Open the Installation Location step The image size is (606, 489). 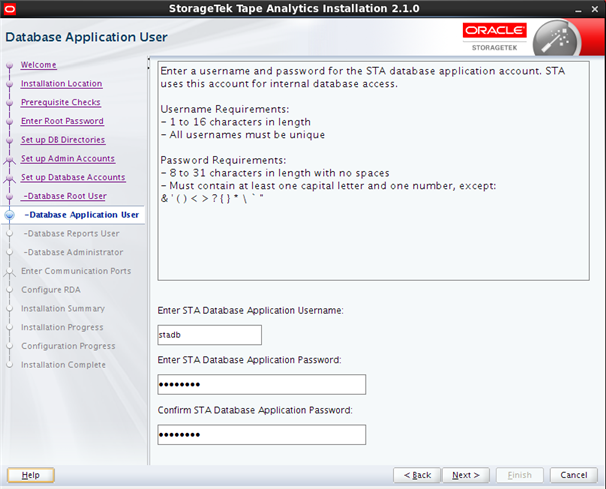[61, 83]
